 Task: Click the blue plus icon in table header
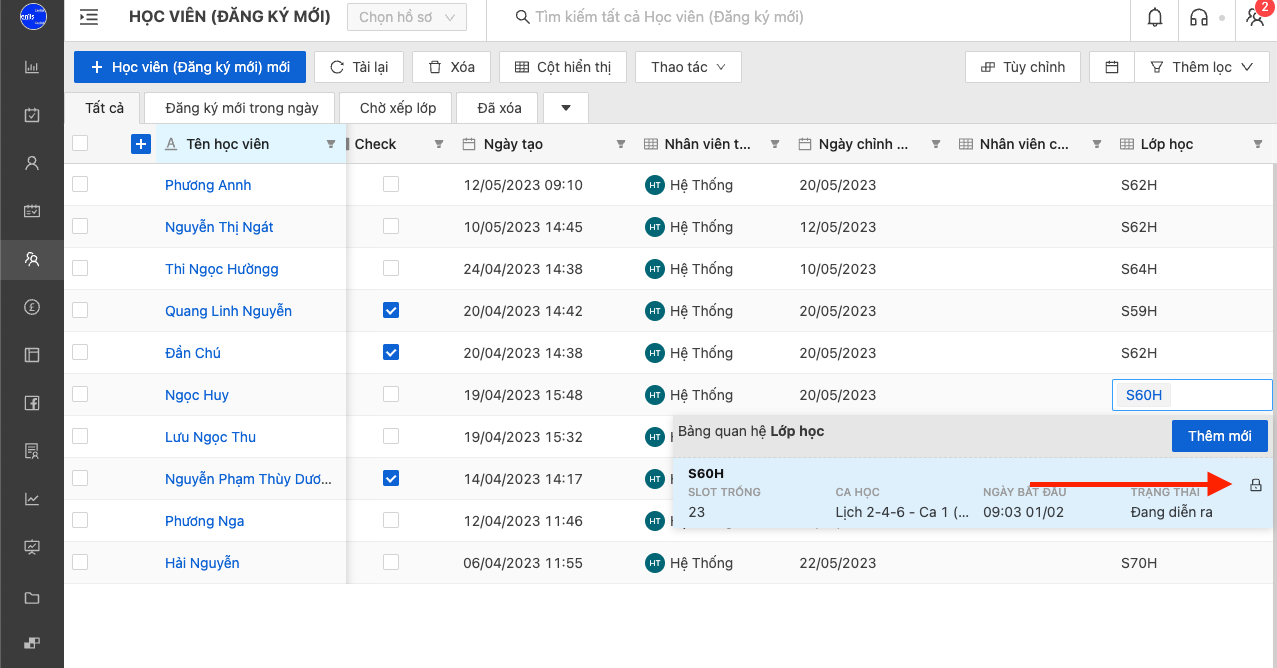[x=141, y=144]
